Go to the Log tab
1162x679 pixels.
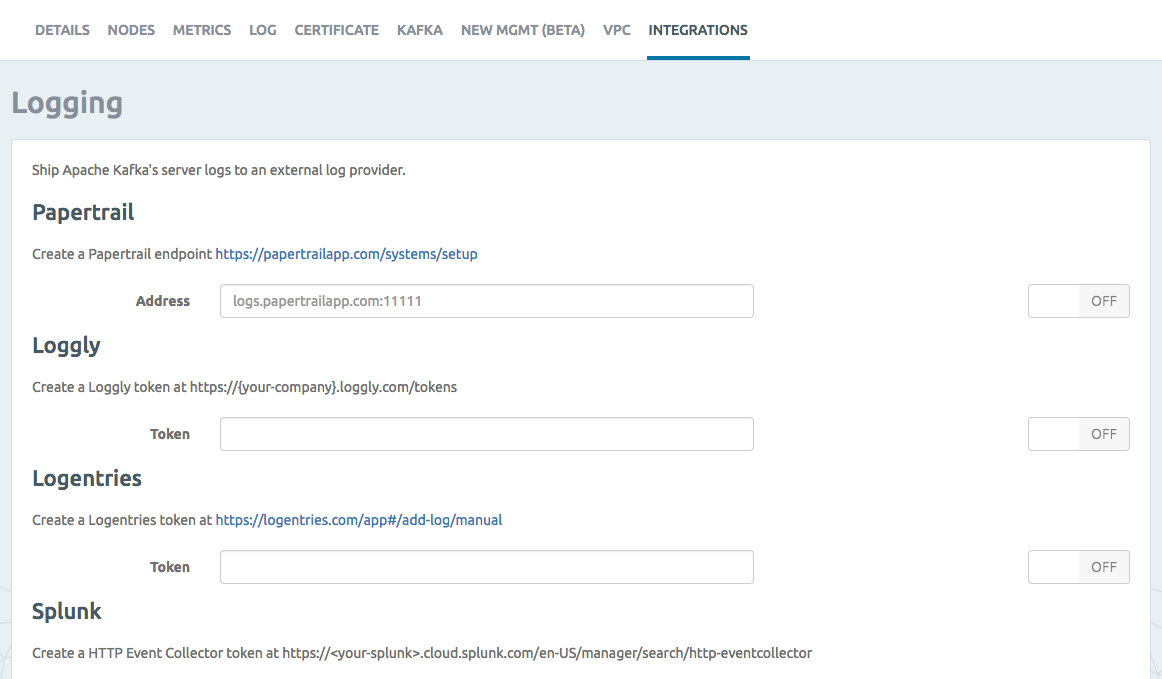click(x=262, y=30)
